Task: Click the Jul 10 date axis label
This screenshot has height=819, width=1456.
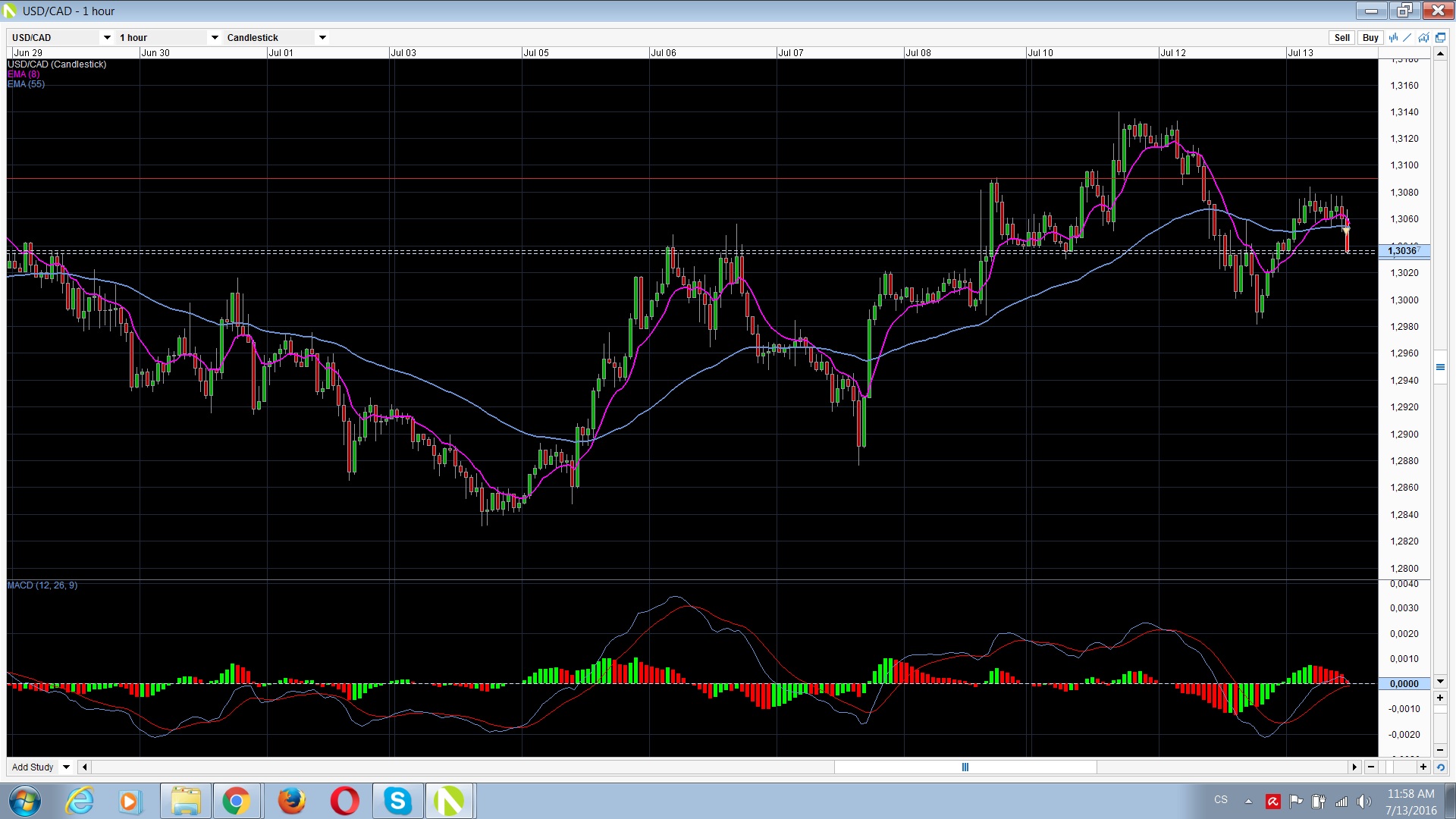Action: [1040, 53]
